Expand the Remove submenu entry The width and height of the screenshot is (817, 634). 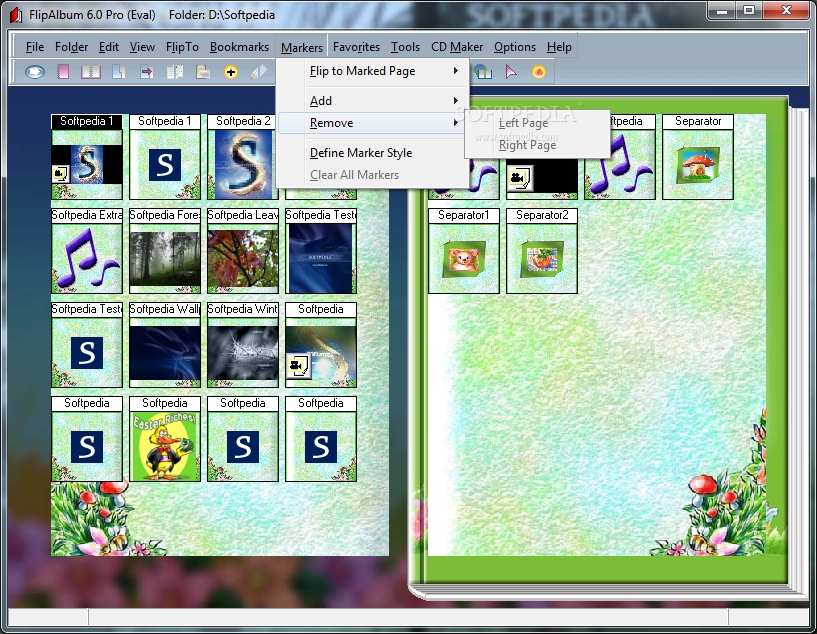373,123
